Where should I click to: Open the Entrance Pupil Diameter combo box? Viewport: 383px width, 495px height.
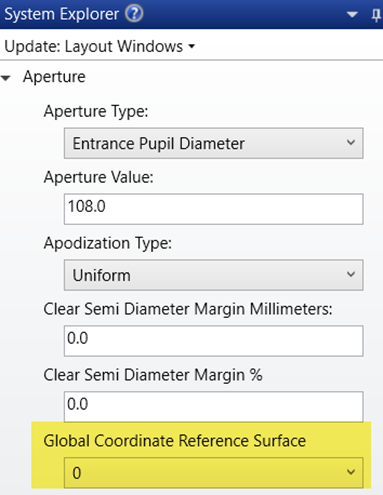tap(214, 143)
